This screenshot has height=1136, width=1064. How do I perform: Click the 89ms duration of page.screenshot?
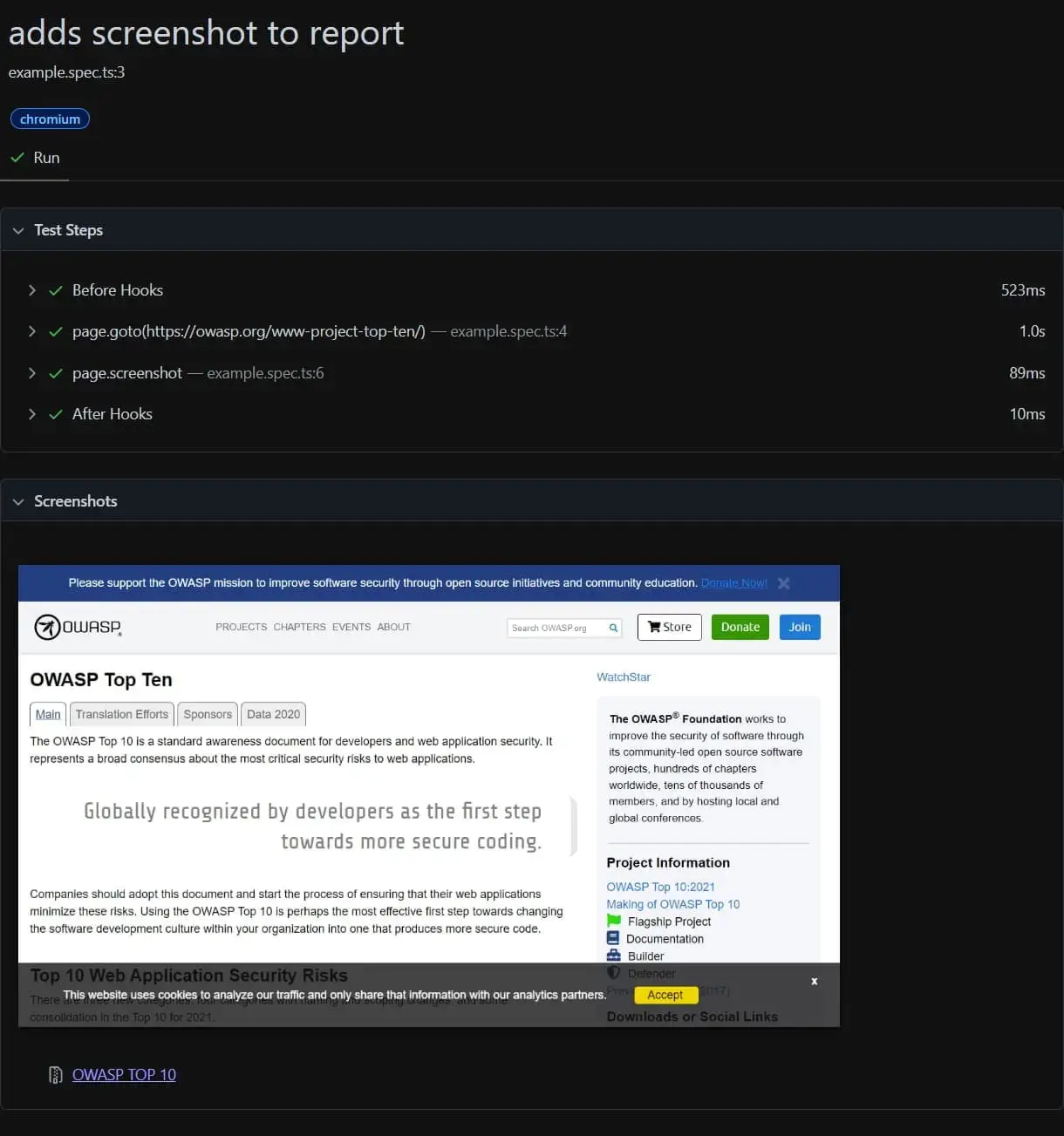(x=1027, y=373)
